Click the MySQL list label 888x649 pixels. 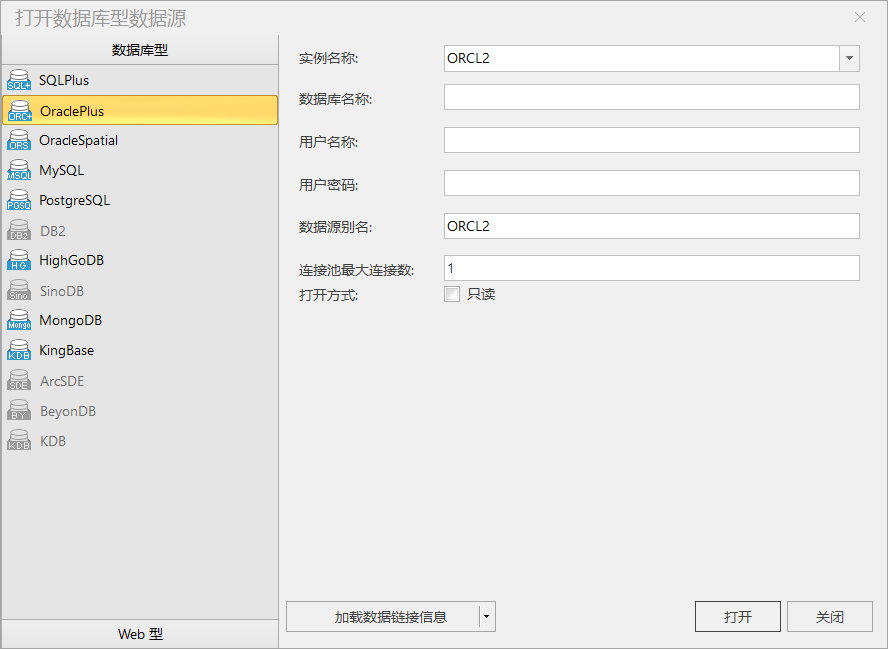[x=61, y=170]
